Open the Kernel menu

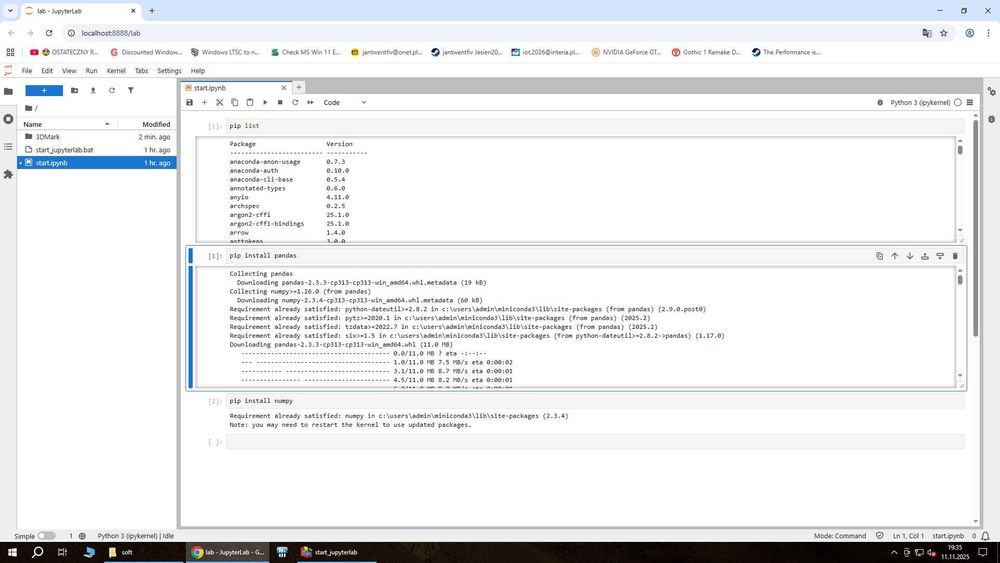point(116,71)
